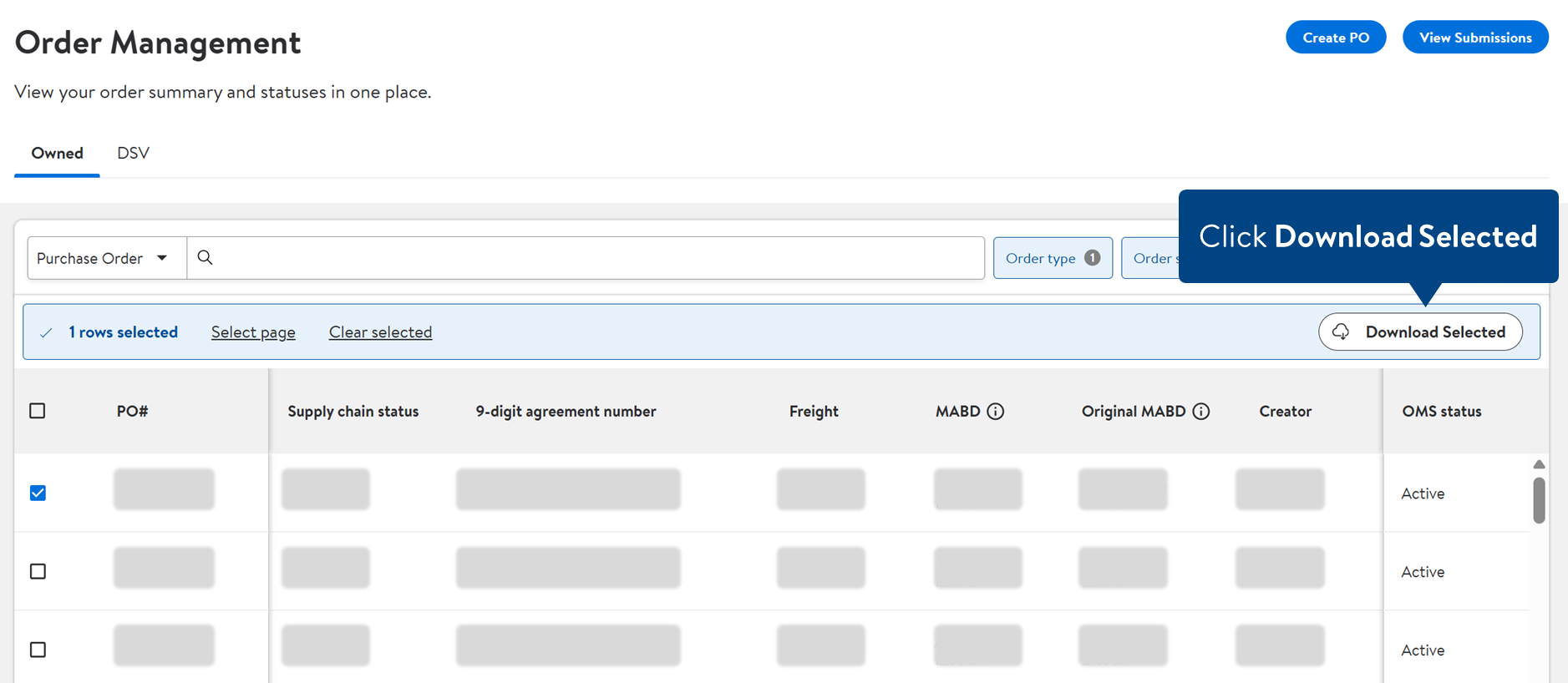Uncheck the first row's checkbox

pyautogui.click(x=38, y=493)
